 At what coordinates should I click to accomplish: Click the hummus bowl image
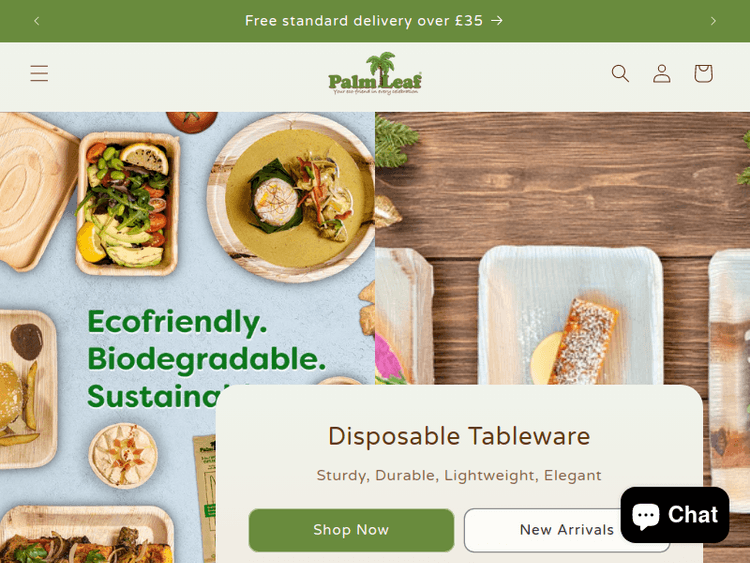pyautogui.click(x=123, y=455)
